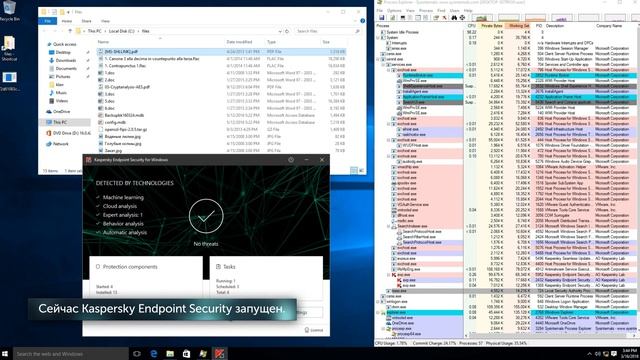This screenshot has height=360, width=640.
Task: Collapse the avp.exe process tree node
Action: coord(389,275)
